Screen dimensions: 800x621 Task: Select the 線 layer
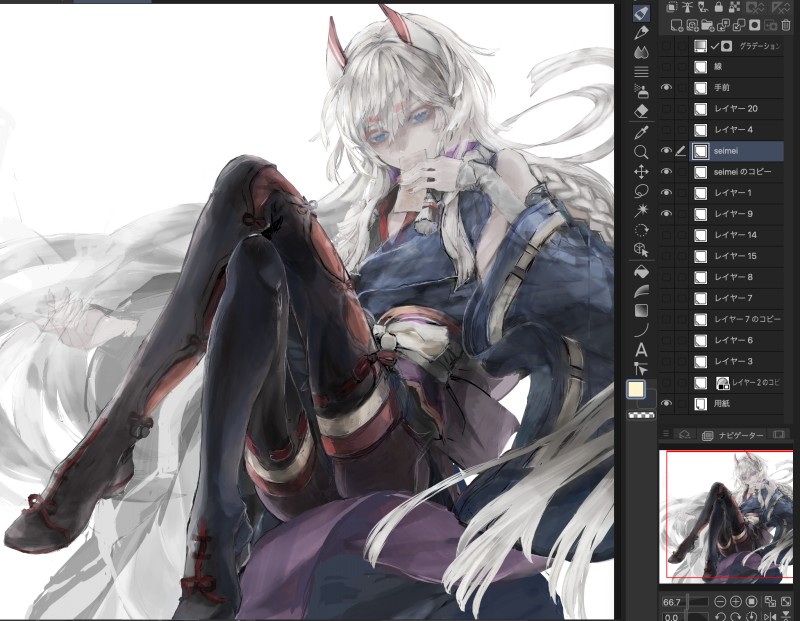(737, 66)
